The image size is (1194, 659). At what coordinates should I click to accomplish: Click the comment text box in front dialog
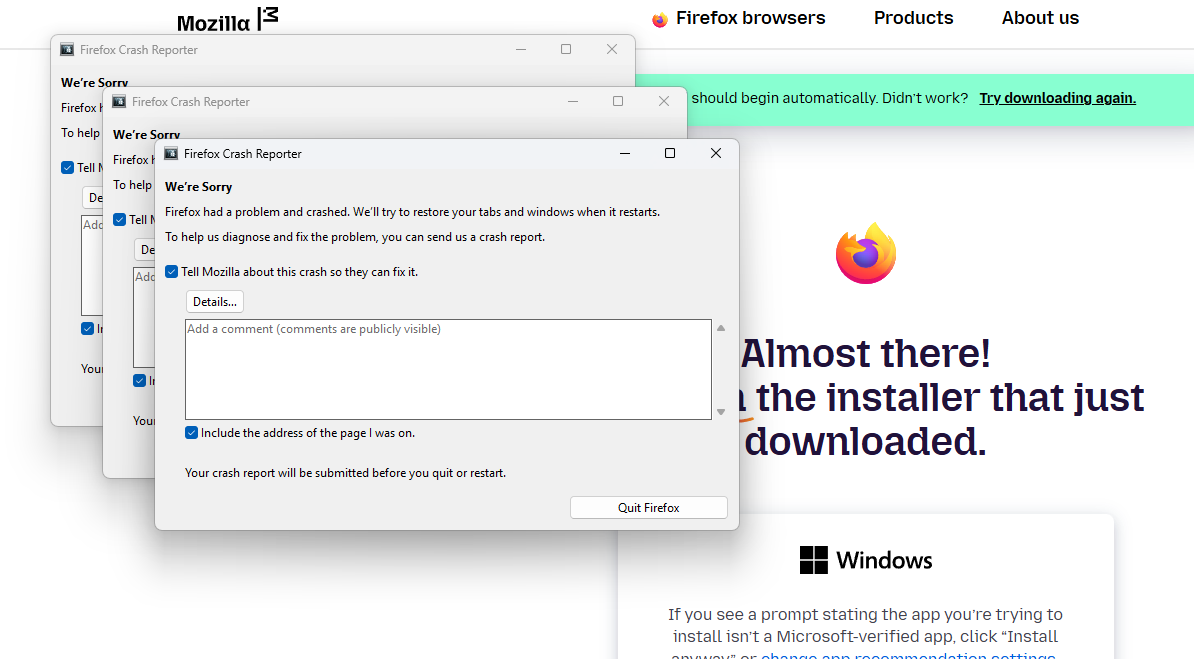click(448, 369)
